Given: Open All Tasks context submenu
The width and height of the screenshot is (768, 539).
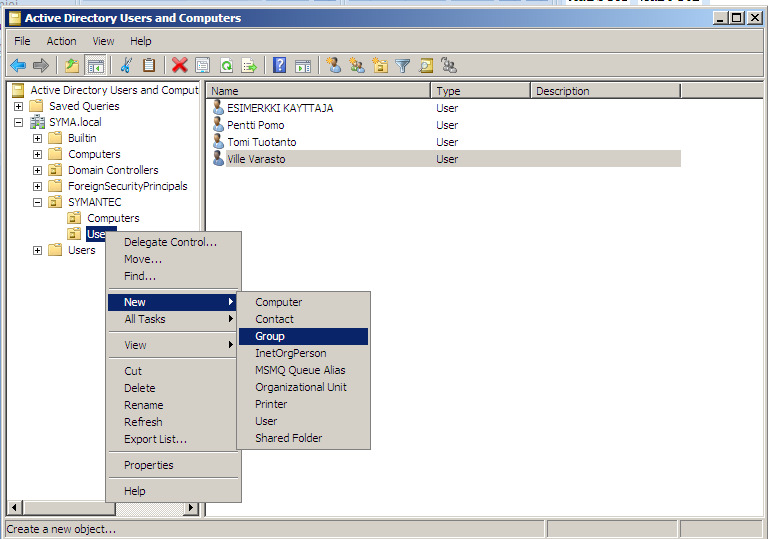Looking at the screenshot, I should pos(173,319).
